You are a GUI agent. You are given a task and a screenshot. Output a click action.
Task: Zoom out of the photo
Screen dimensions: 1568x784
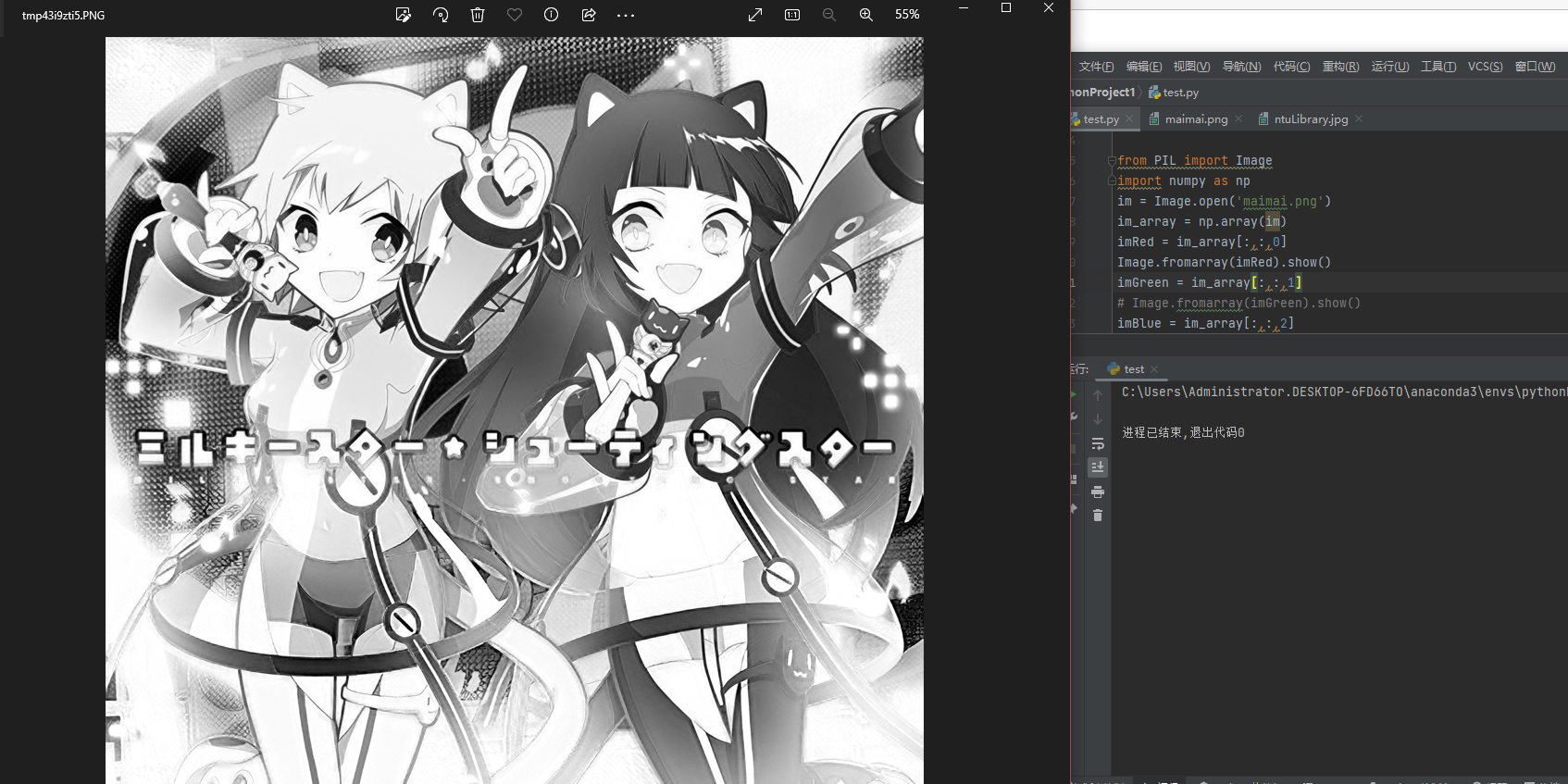click(829, 15)
